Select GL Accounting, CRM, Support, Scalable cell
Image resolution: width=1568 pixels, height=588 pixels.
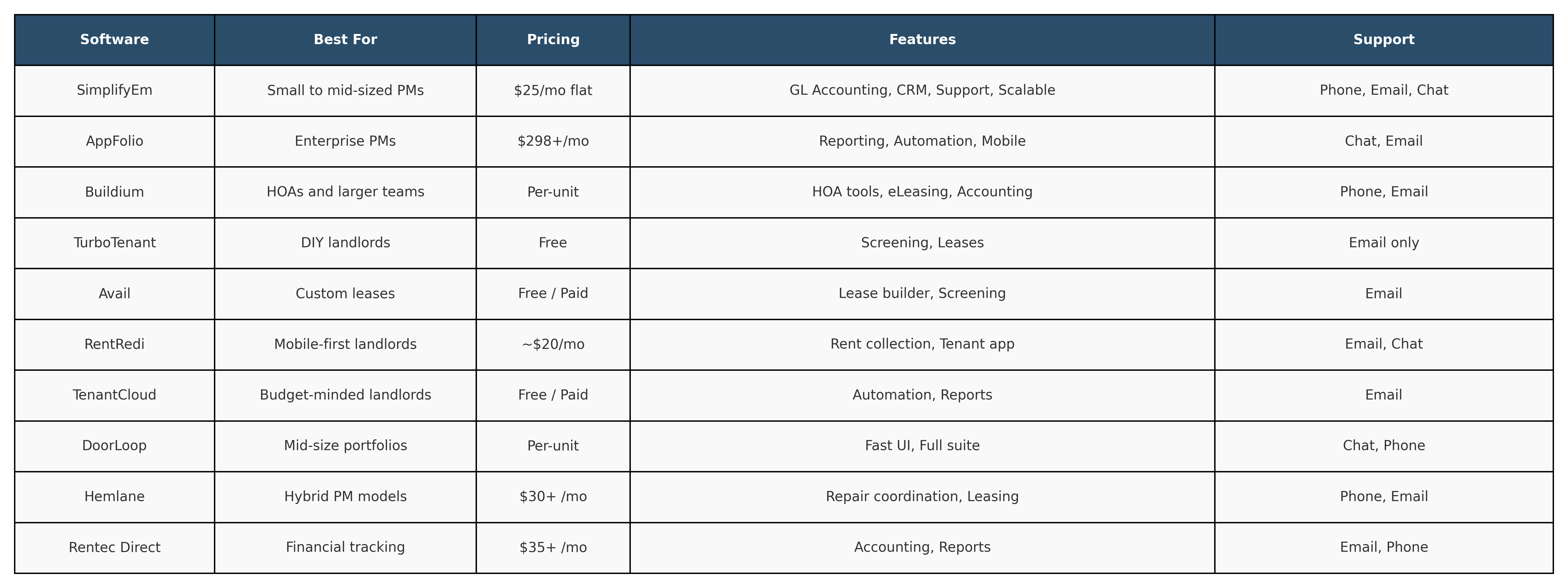tap(922, 90)
